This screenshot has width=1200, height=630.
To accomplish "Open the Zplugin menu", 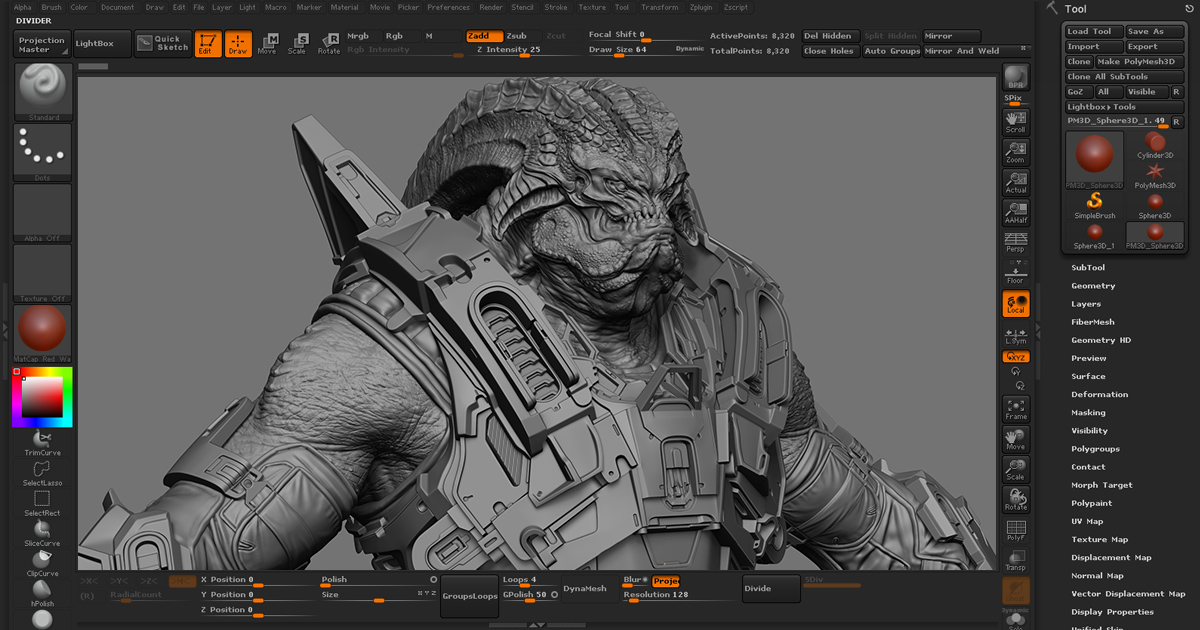I will pos(701,7).
